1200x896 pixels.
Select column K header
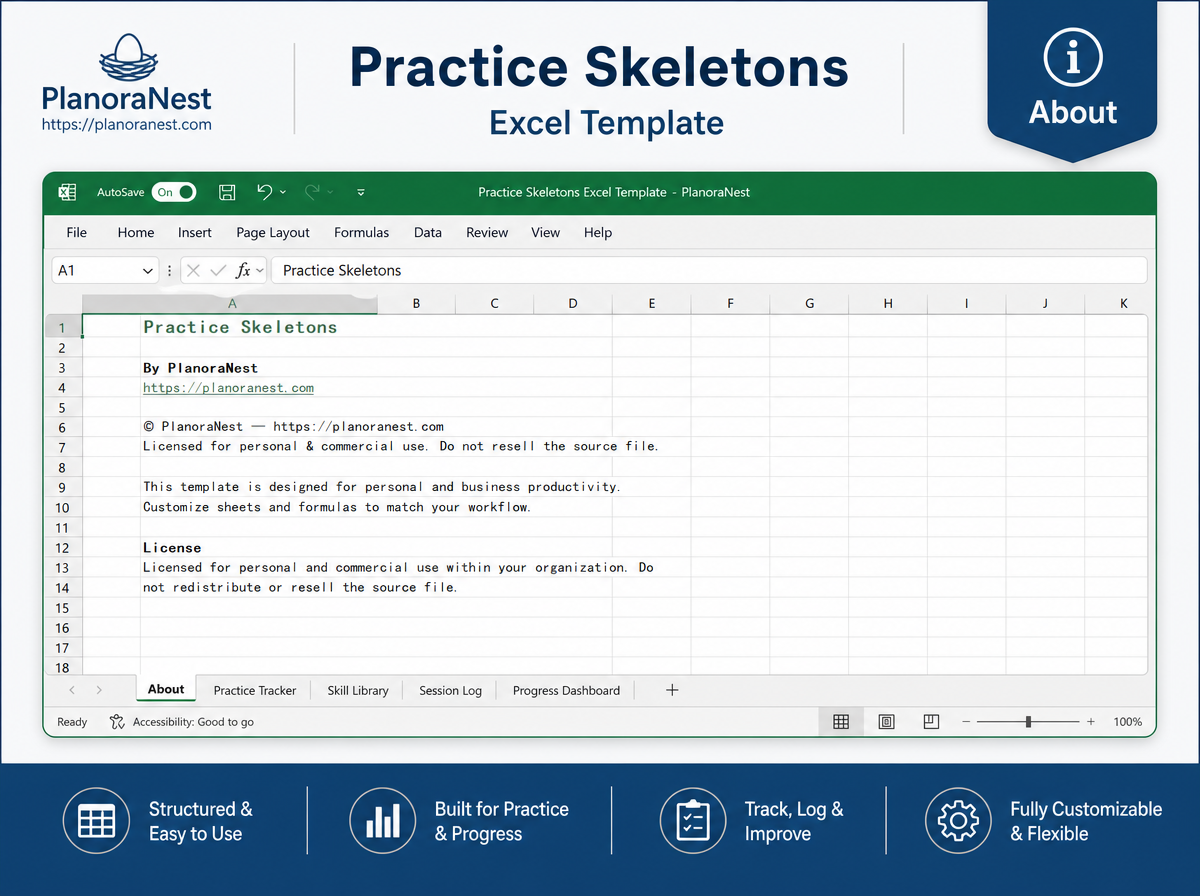(1124, 303)
